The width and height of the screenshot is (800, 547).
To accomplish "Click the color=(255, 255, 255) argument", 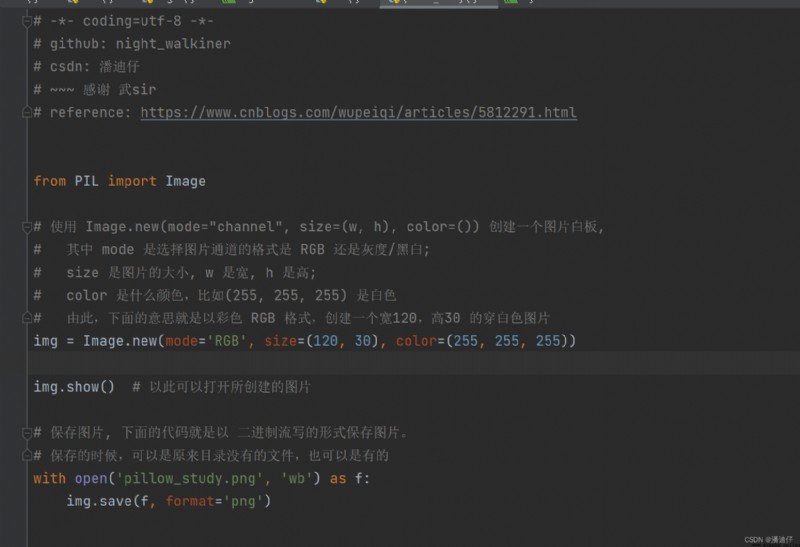I will 482,341.
